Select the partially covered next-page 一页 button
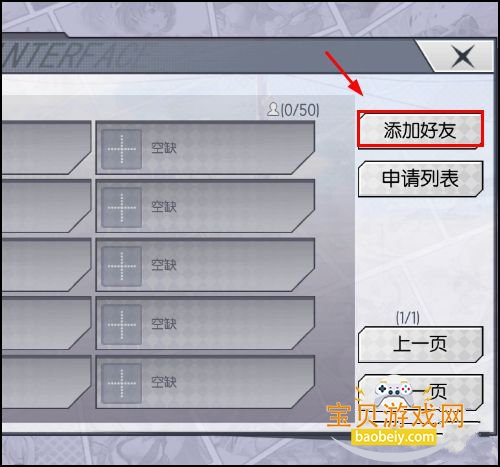Image resolution: width=500 pixels, height=467 pixels. tap(420, 392)
